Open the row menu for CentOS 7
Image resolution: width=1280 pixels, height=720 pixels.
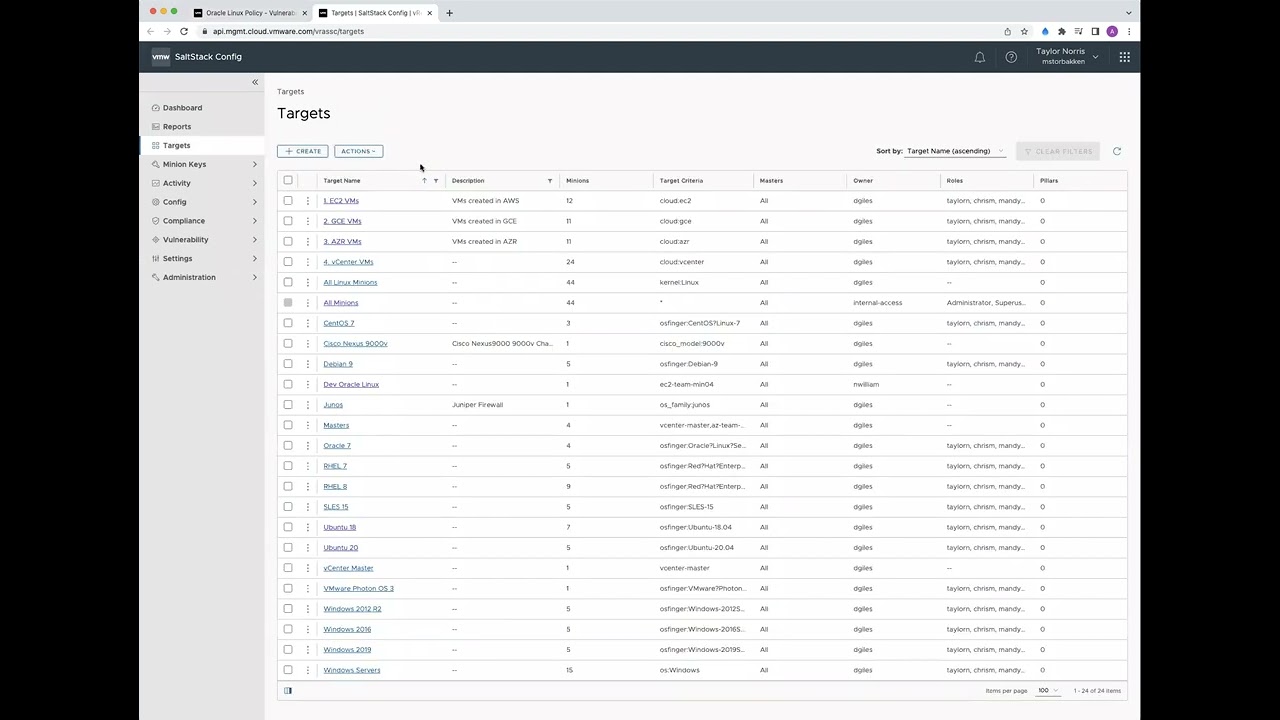click(308, 323)
